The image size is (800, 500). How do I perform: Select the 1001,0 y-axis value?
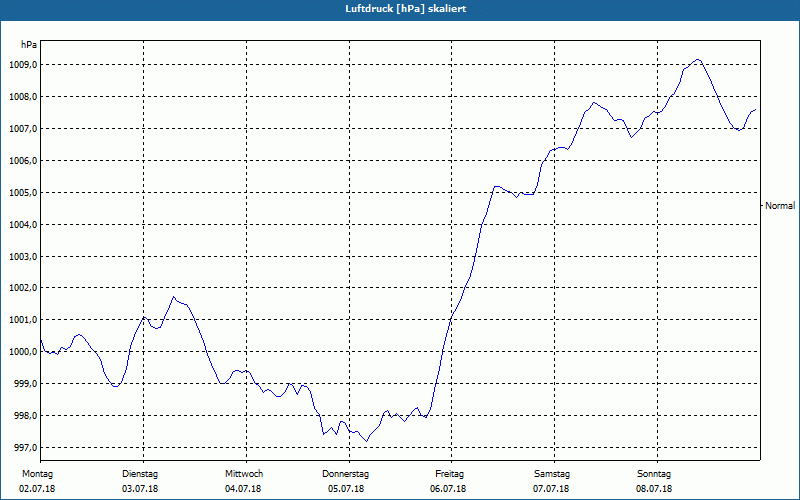click(23, 320)
